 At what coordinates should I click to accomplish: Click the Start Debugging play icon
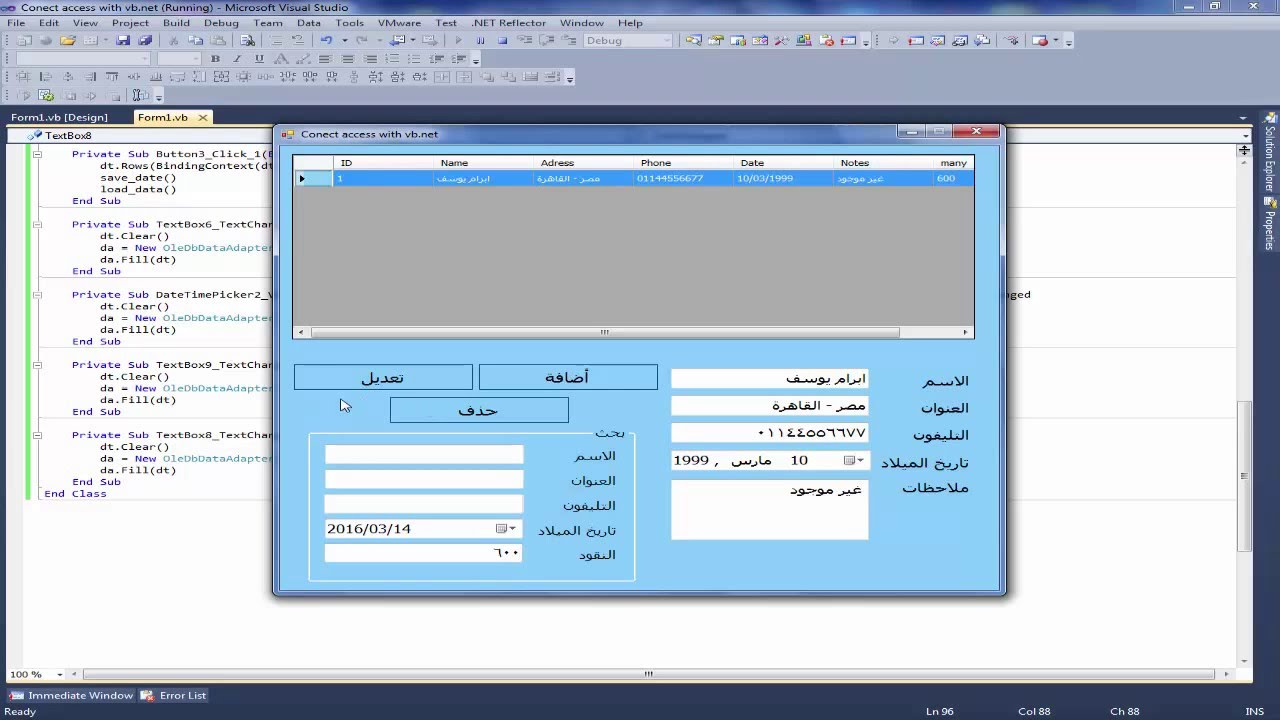click(x=458, y=41)
